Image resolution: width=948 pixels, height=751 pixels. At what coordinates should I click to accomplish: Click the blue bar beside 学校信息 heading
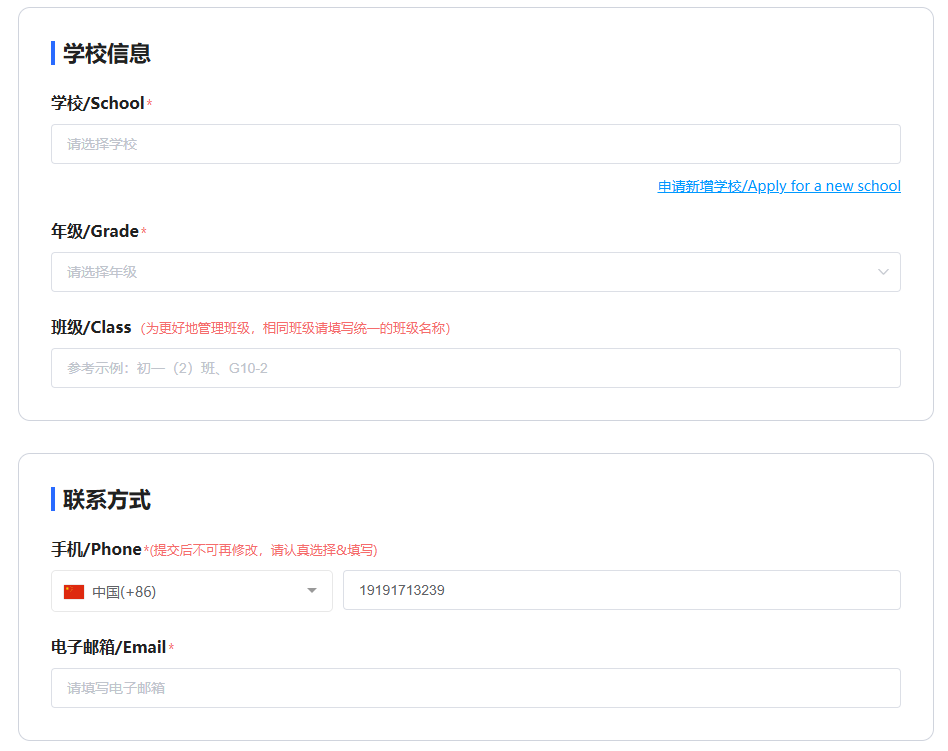[x=53, y=53]
